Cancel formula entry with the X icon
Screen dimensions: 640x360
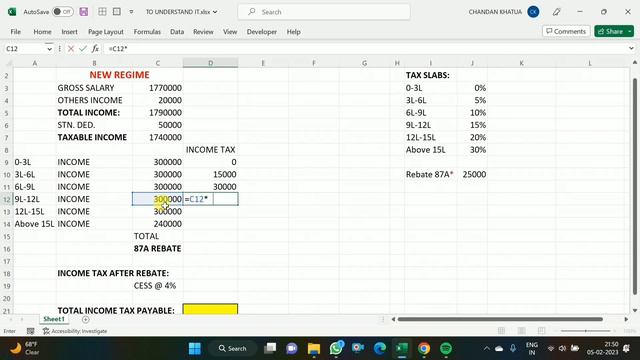pos(71,49)
